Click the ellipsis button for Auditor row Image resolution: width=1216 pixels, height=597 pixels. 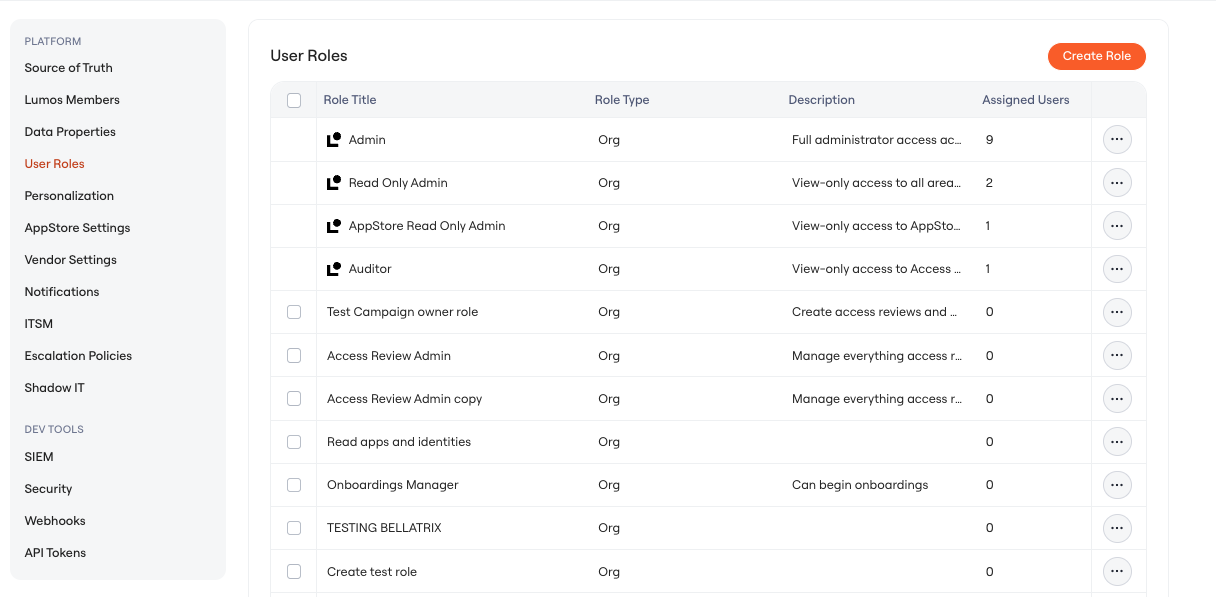tap(1117, 269)
